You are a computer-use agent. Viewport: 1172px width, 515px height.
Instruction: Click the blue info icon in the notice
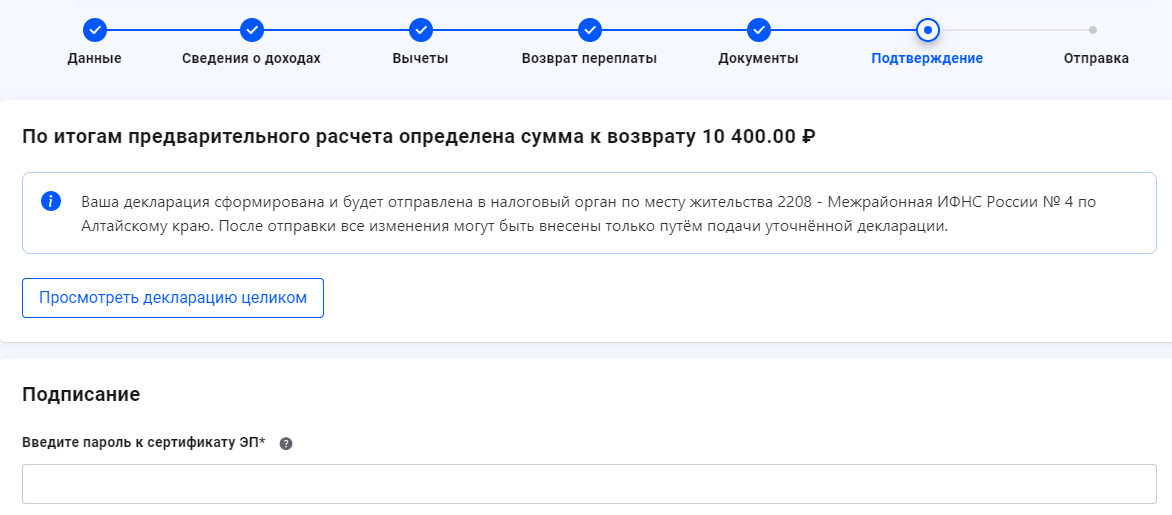click(51, 201)
